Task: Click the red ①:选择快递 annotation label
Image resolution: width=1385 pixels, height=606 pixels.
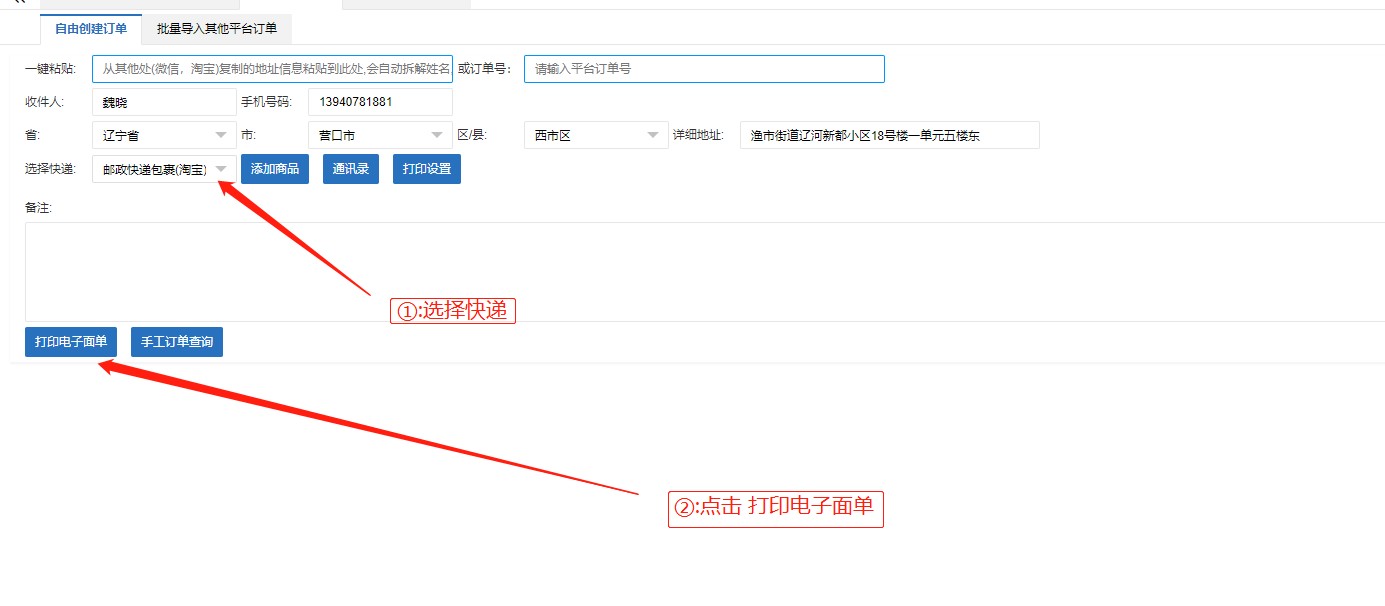Action: pos(452,311)
